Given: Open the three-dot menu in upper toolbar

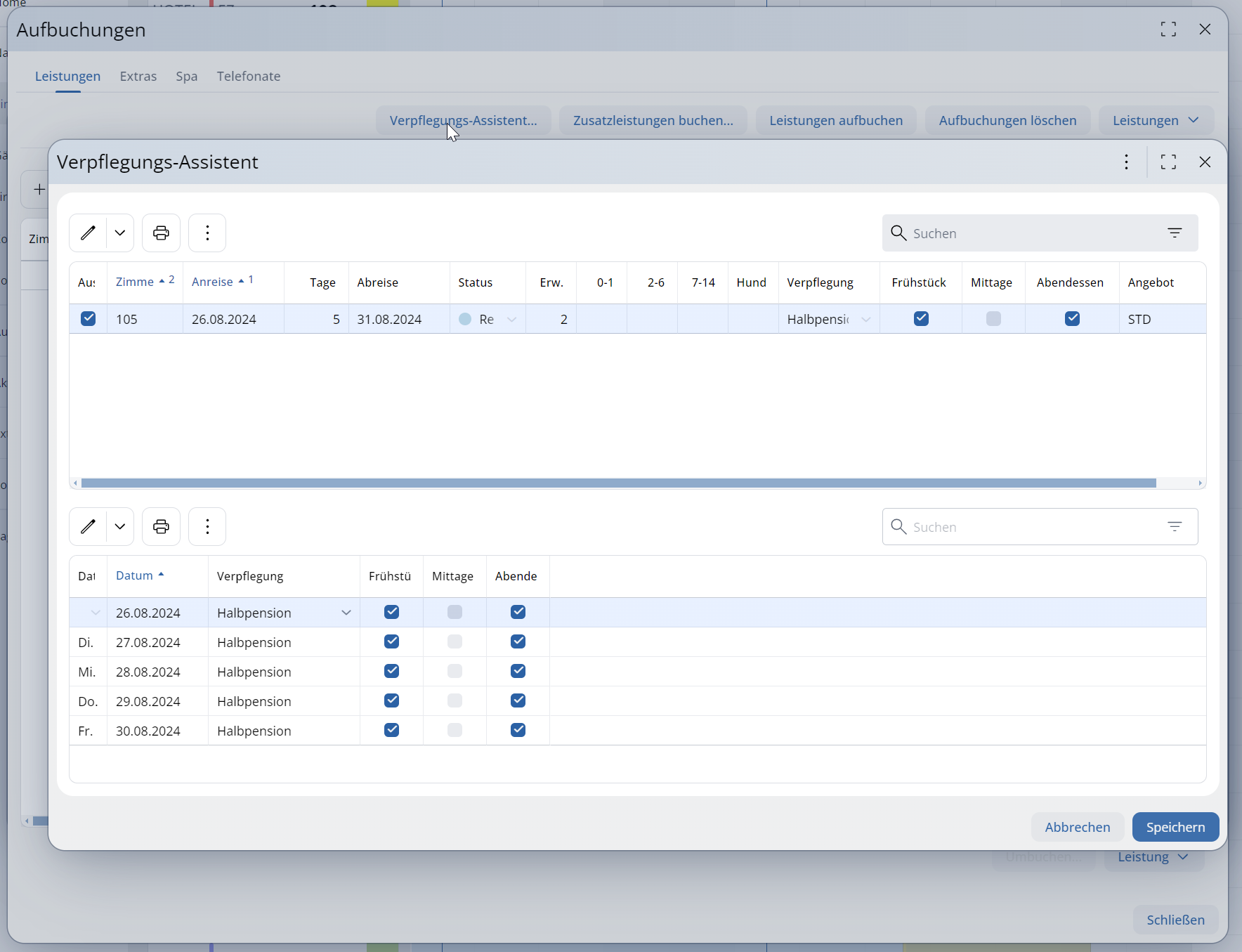Looking at the screenshot, I should (x=207, y=233).
